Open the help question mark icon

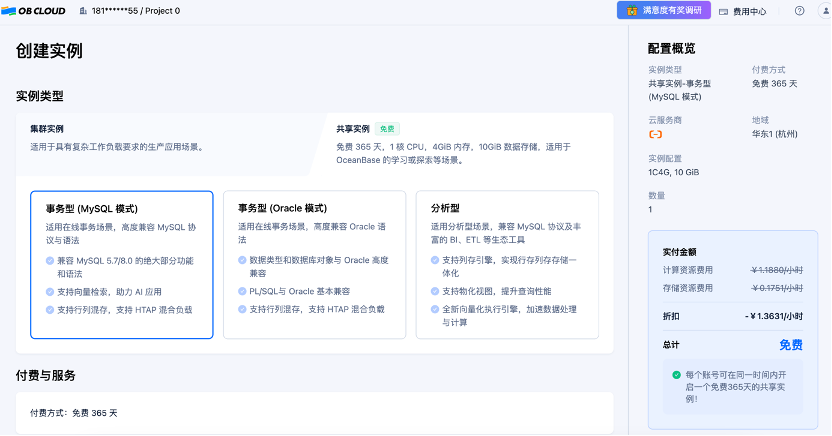click(x=799, y=11)
